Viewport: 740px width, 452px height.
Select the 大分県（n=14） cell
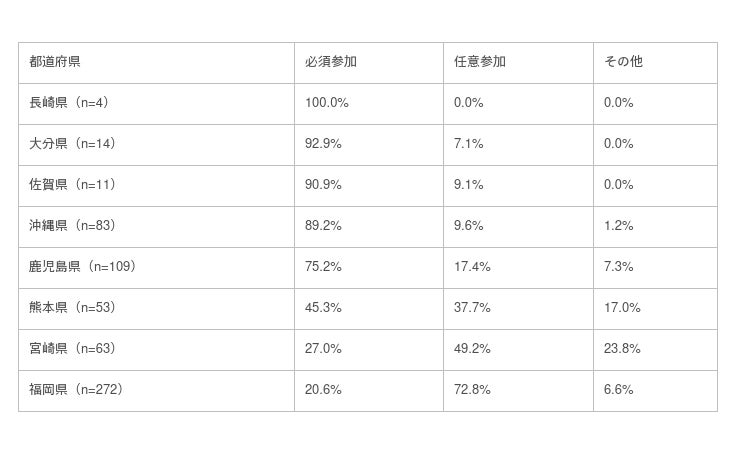click(x=72, y=144)
